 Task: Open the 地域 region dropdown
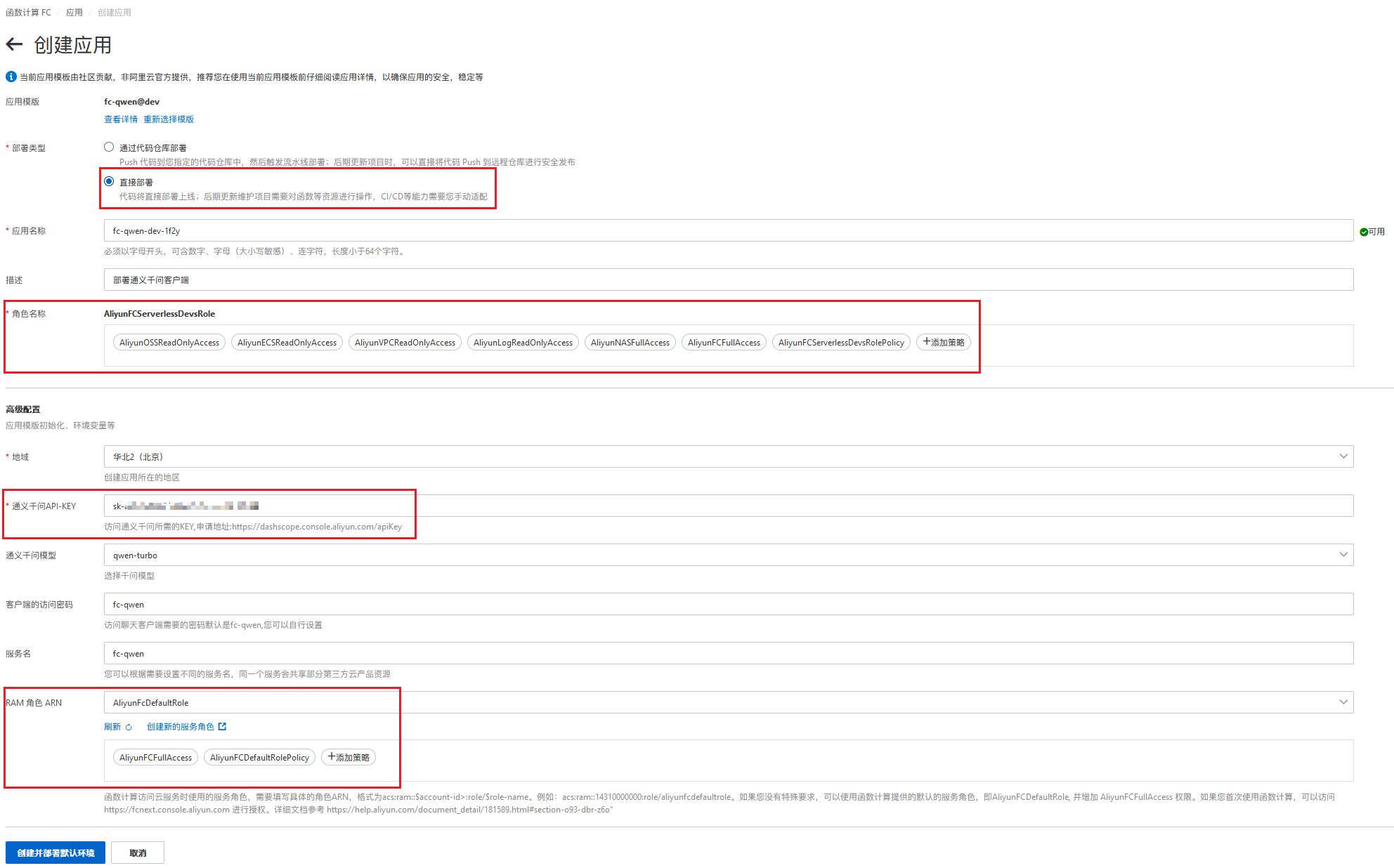(x=728, y=456)
